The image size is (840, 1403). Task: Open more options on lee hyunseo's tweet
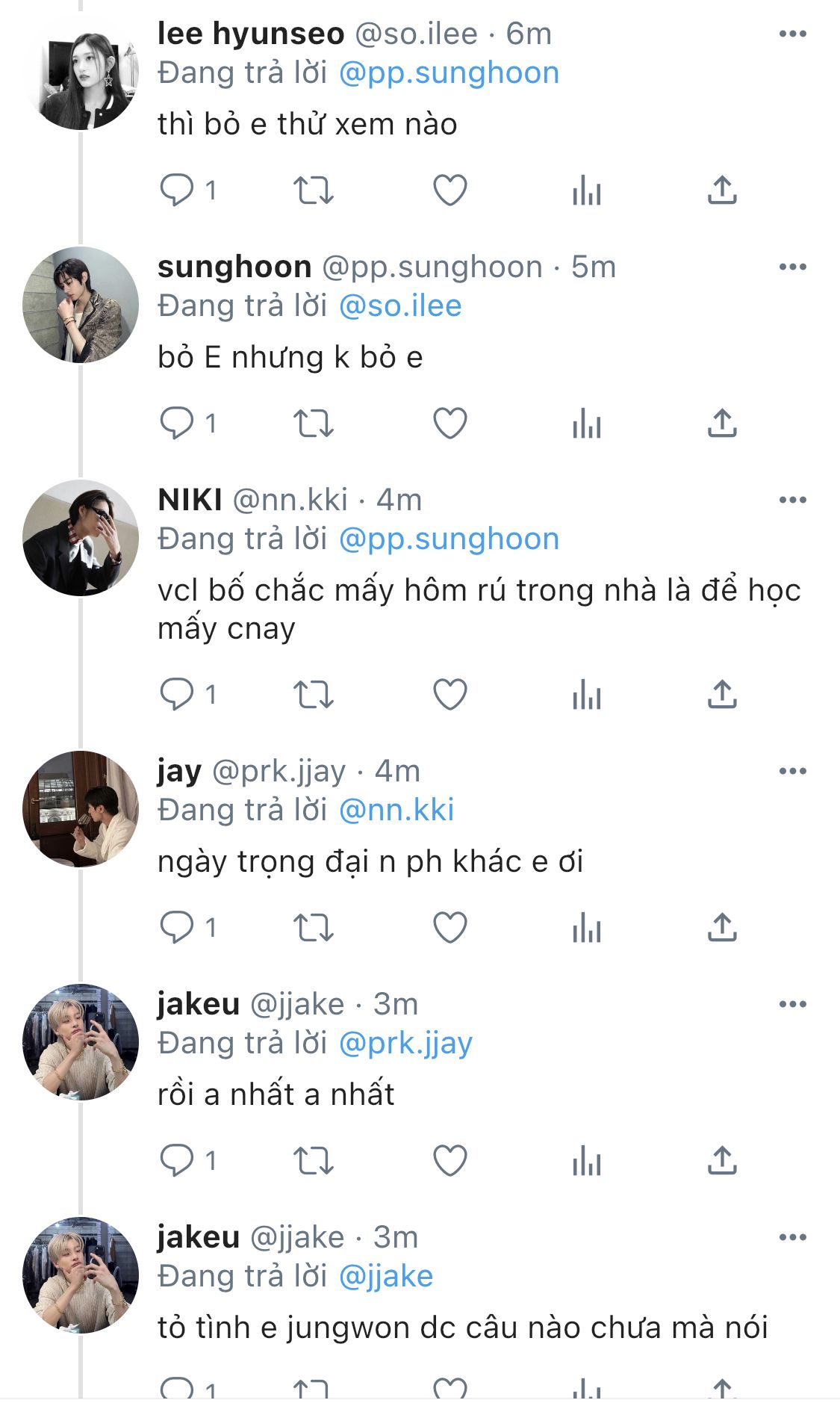pyautogui.click(x=792, y=34)
